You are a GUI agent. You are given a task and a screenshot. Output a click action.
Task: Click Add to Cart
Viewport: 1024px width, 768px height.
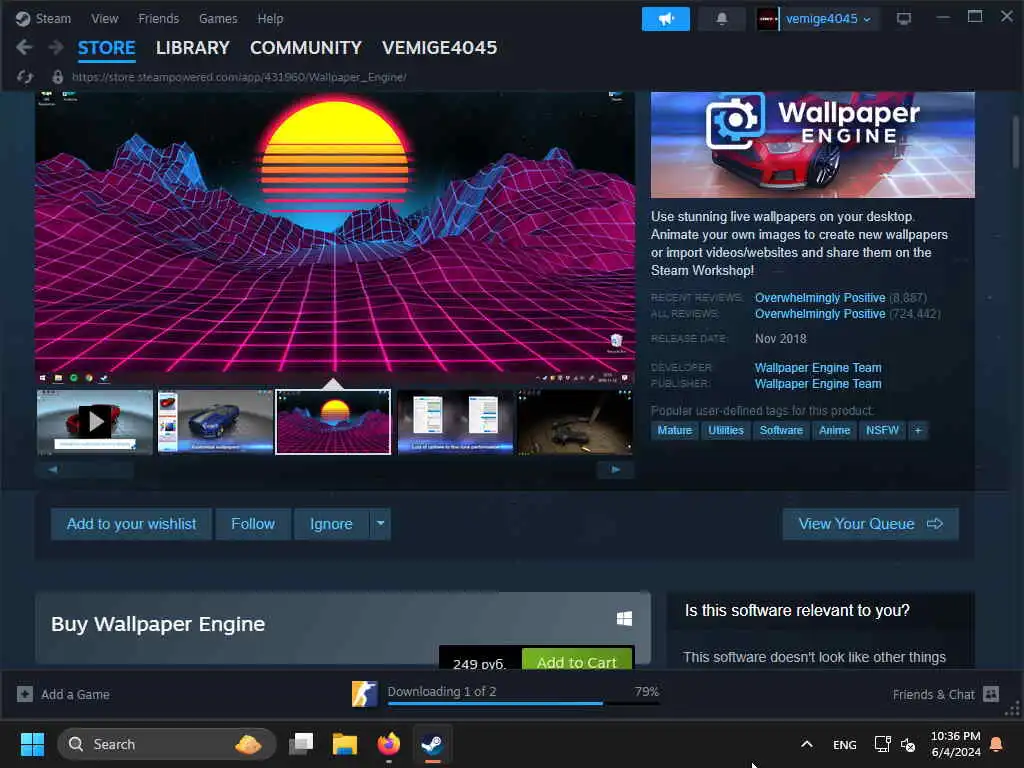click(x=577, y=658)
